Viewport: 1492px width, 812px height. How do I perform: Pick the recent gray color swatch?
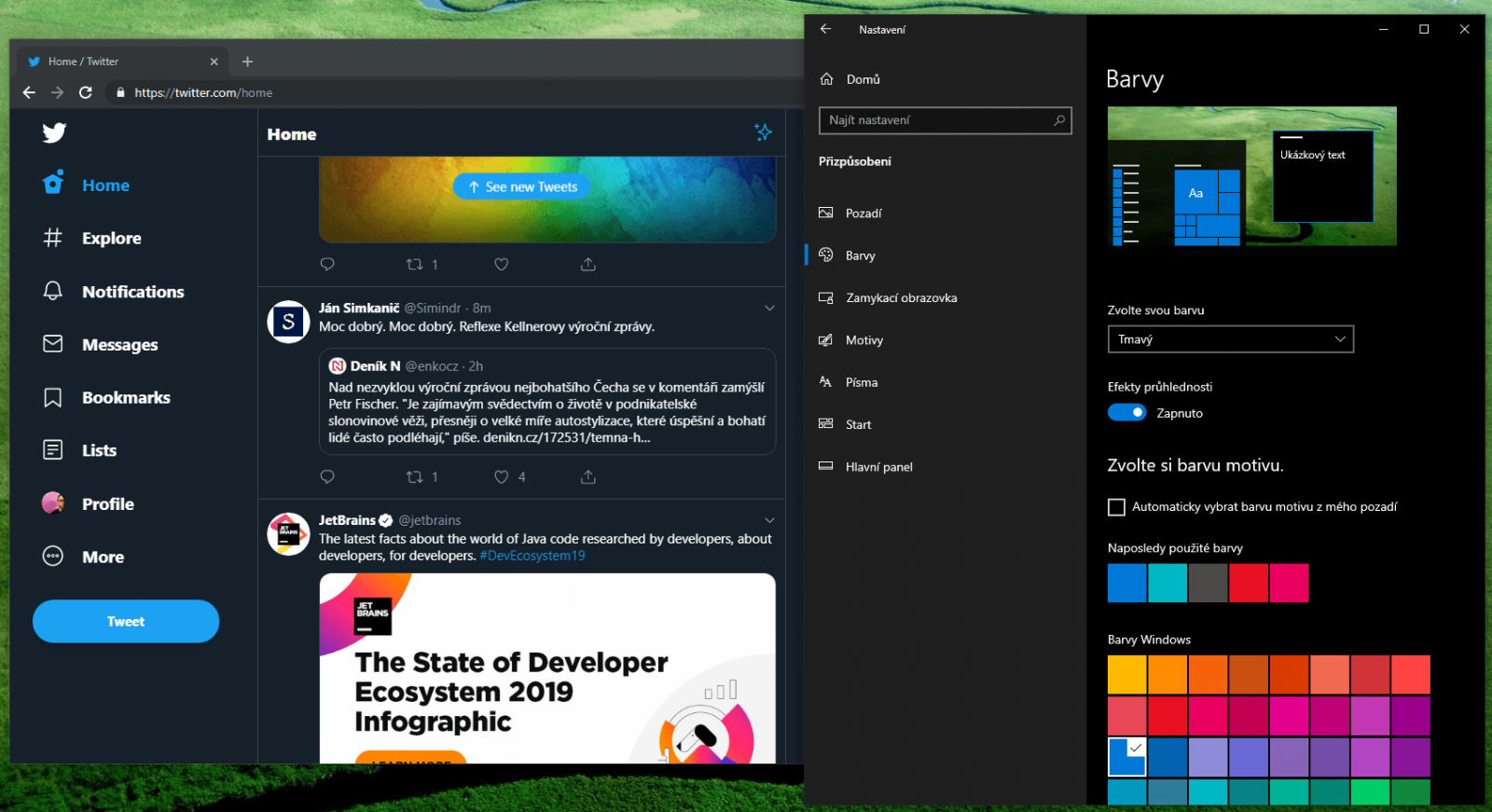point(1208,583)
